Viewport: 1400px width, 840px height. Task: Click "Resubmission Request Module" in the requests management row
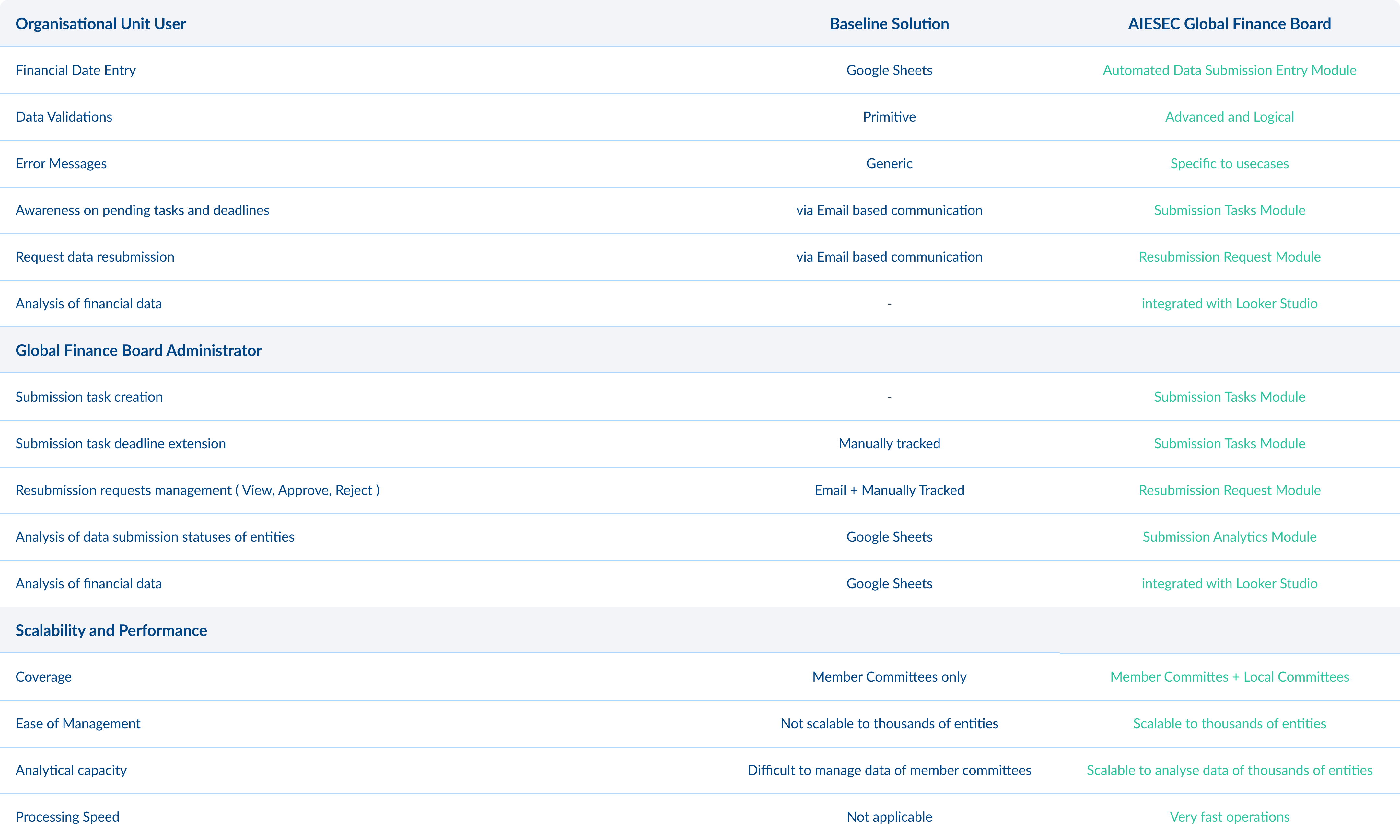coord(1229,490)
